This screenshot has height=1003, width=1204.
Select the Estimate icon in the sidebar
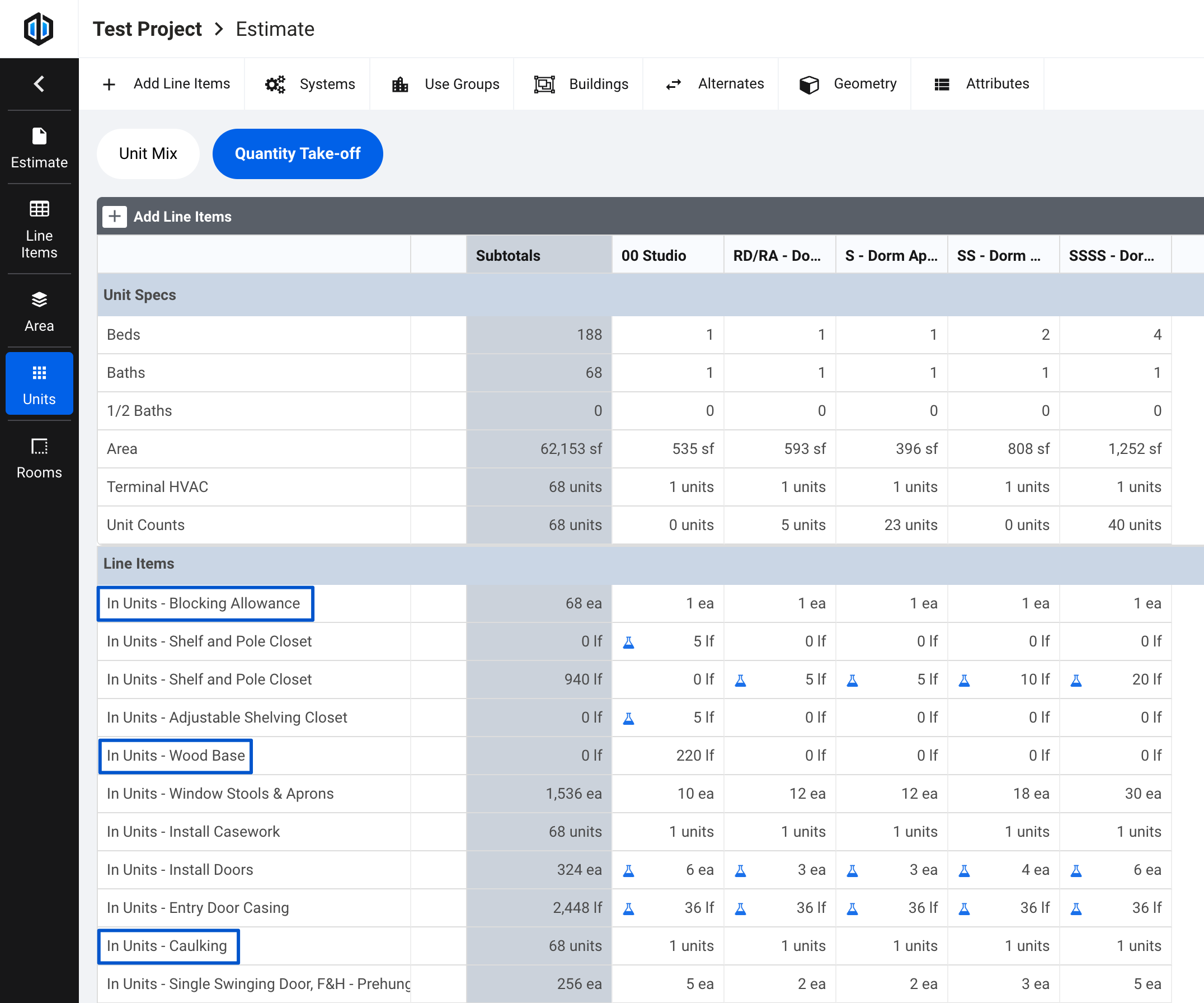39,148
